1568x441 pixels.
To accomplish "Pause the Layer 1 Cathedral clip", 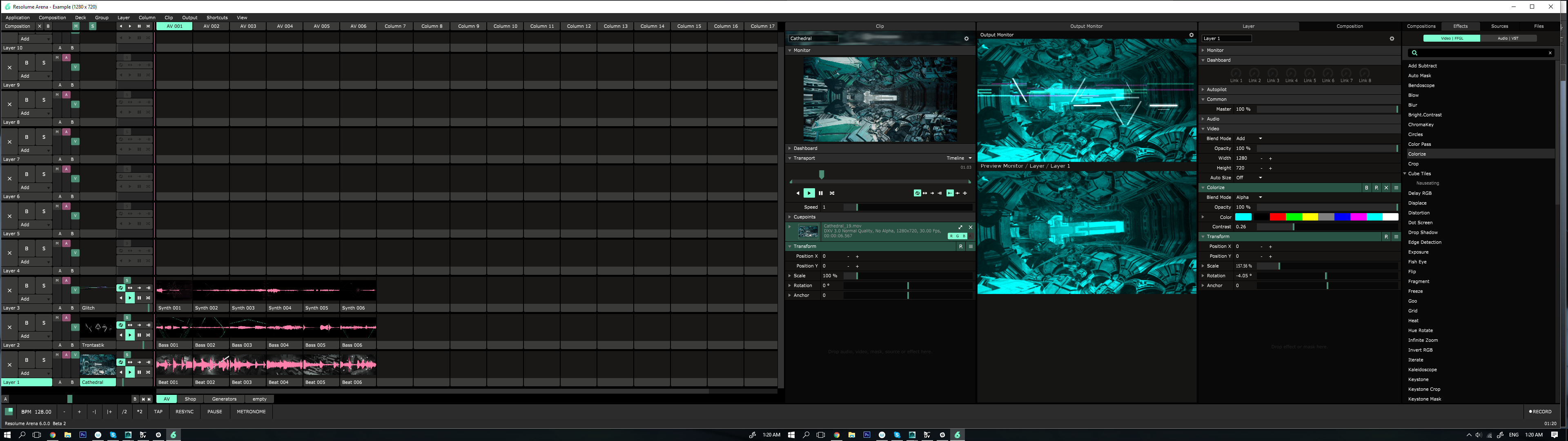I will (139, 372).
